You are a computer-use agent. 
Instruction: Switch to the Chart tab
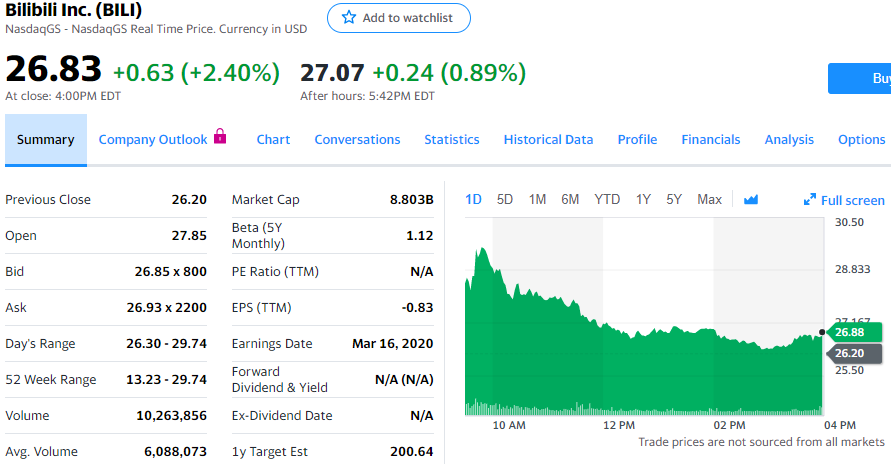[273, 140]
